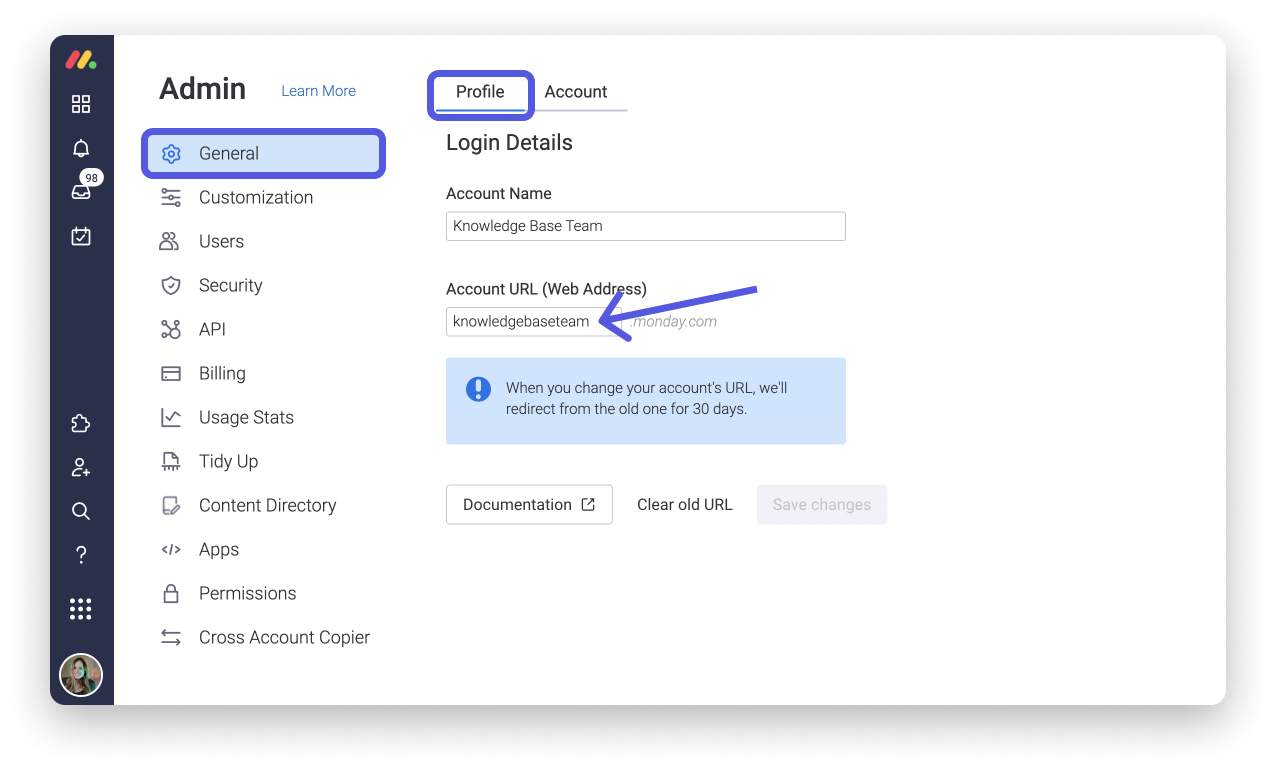1276x770 pixels.
Task: Click the Permissions lock icon
Action: point(171,593)
